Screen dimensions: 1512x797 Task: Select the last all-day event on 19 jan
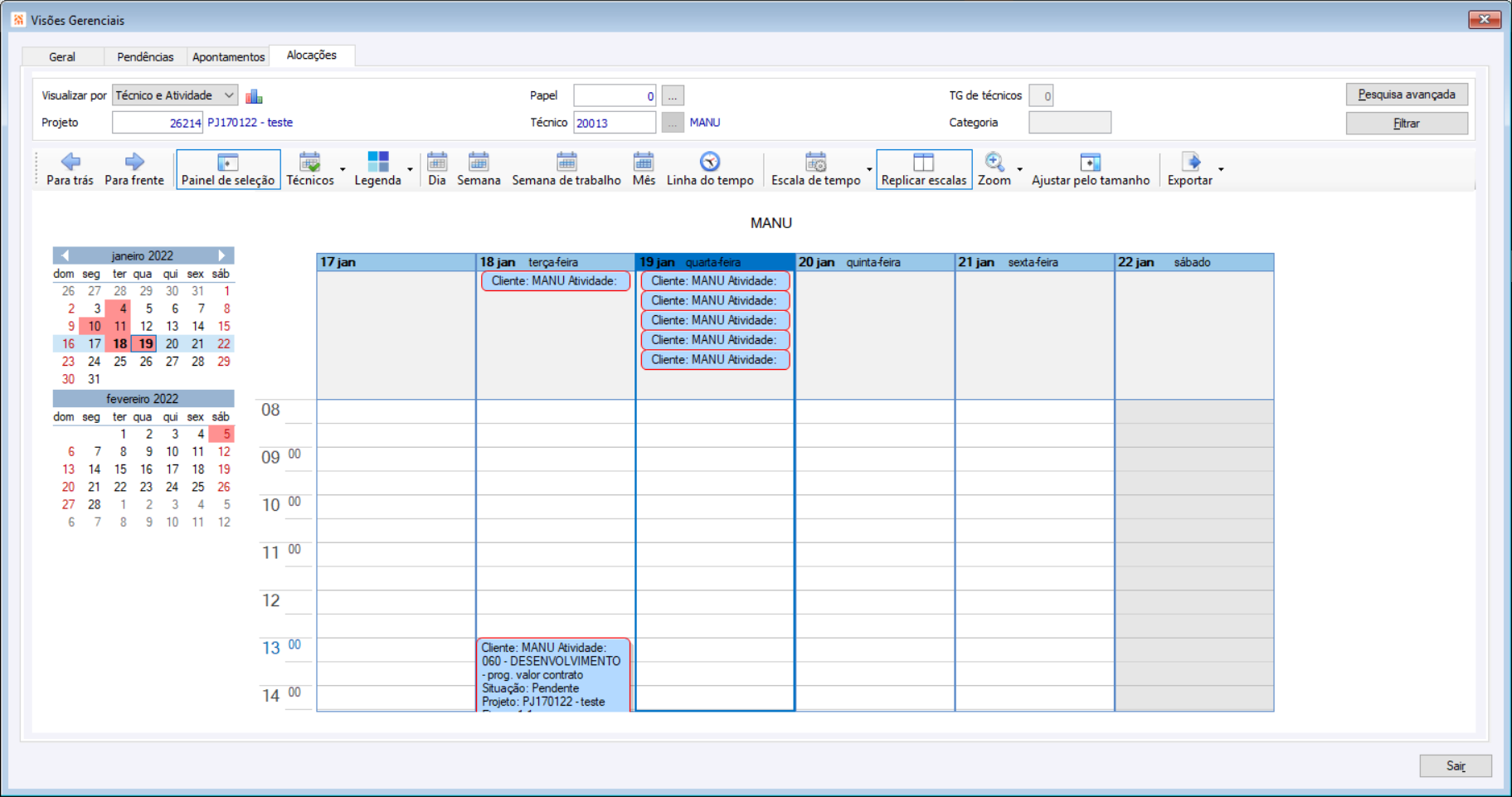pos(715,360)
